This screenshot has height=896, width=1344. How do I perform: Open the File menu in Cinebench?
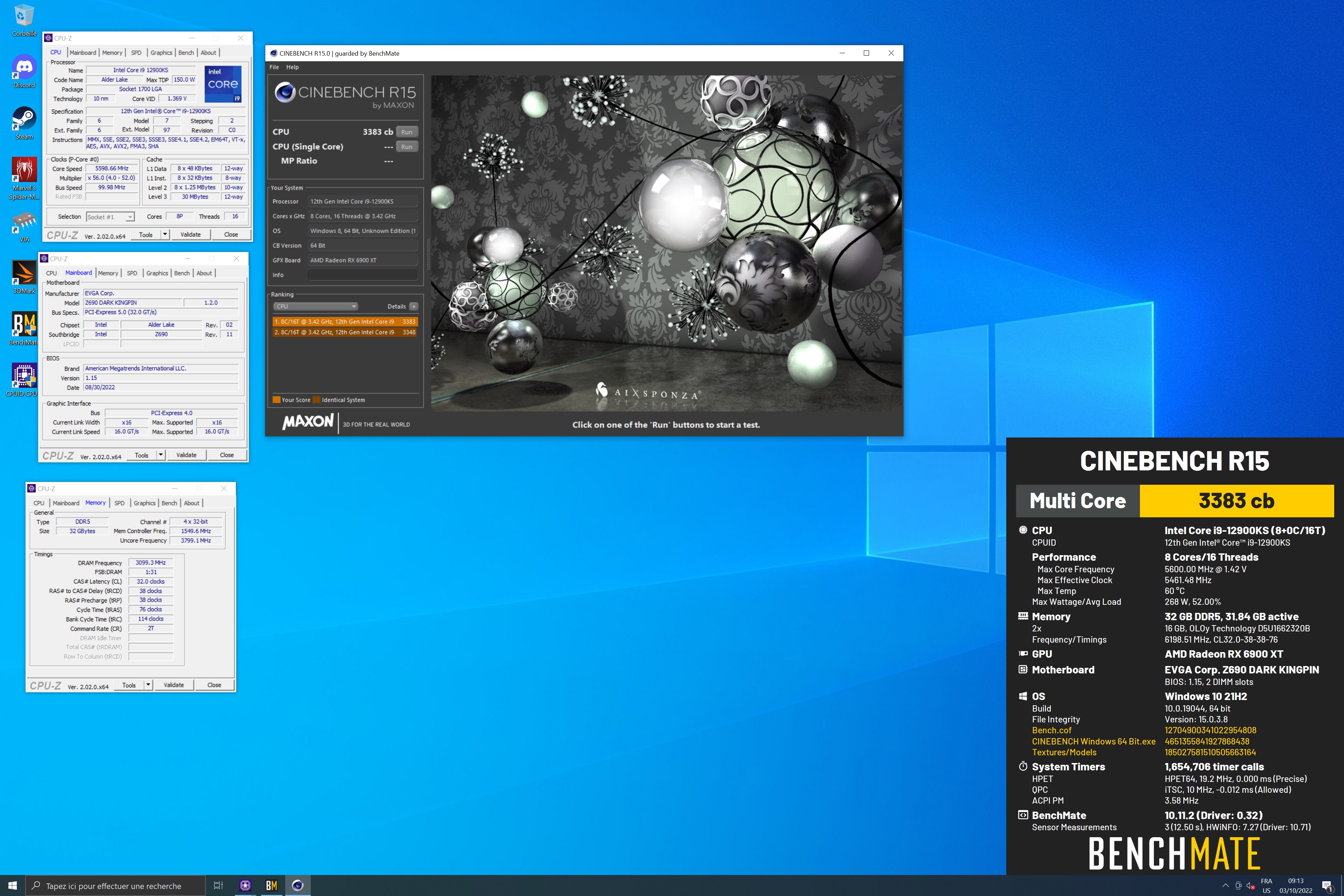pyautogui.click(x=274, y=67)
